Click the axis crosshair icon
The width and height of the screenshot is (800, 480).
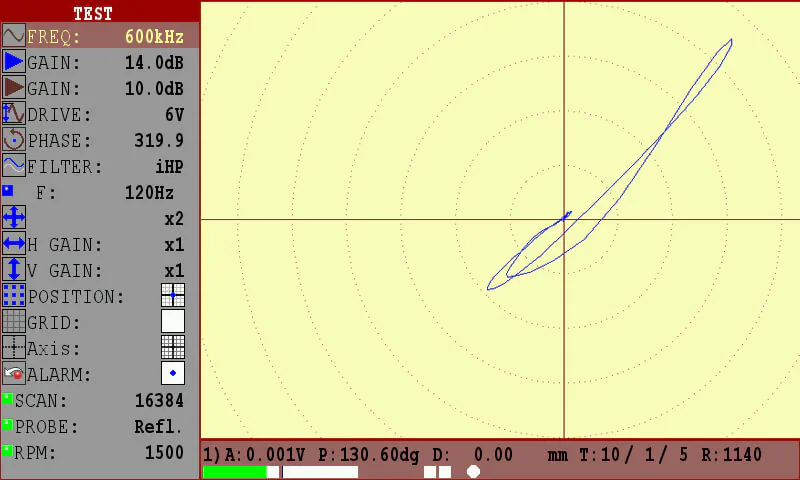tap(13, 348)
